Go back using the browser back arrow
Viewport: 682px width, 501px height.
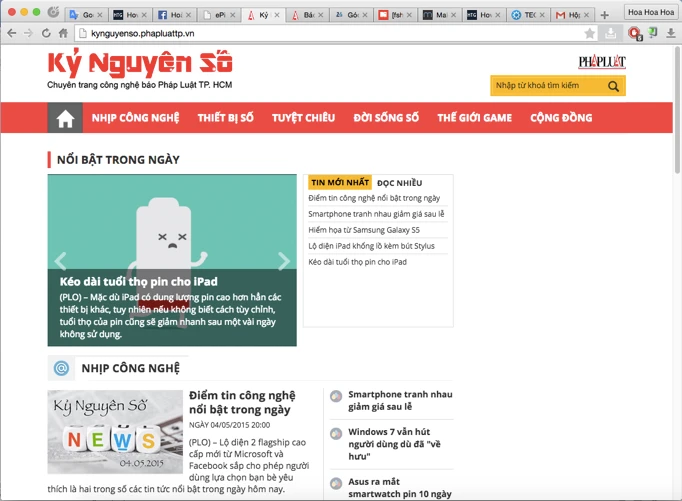click(11, 33)
